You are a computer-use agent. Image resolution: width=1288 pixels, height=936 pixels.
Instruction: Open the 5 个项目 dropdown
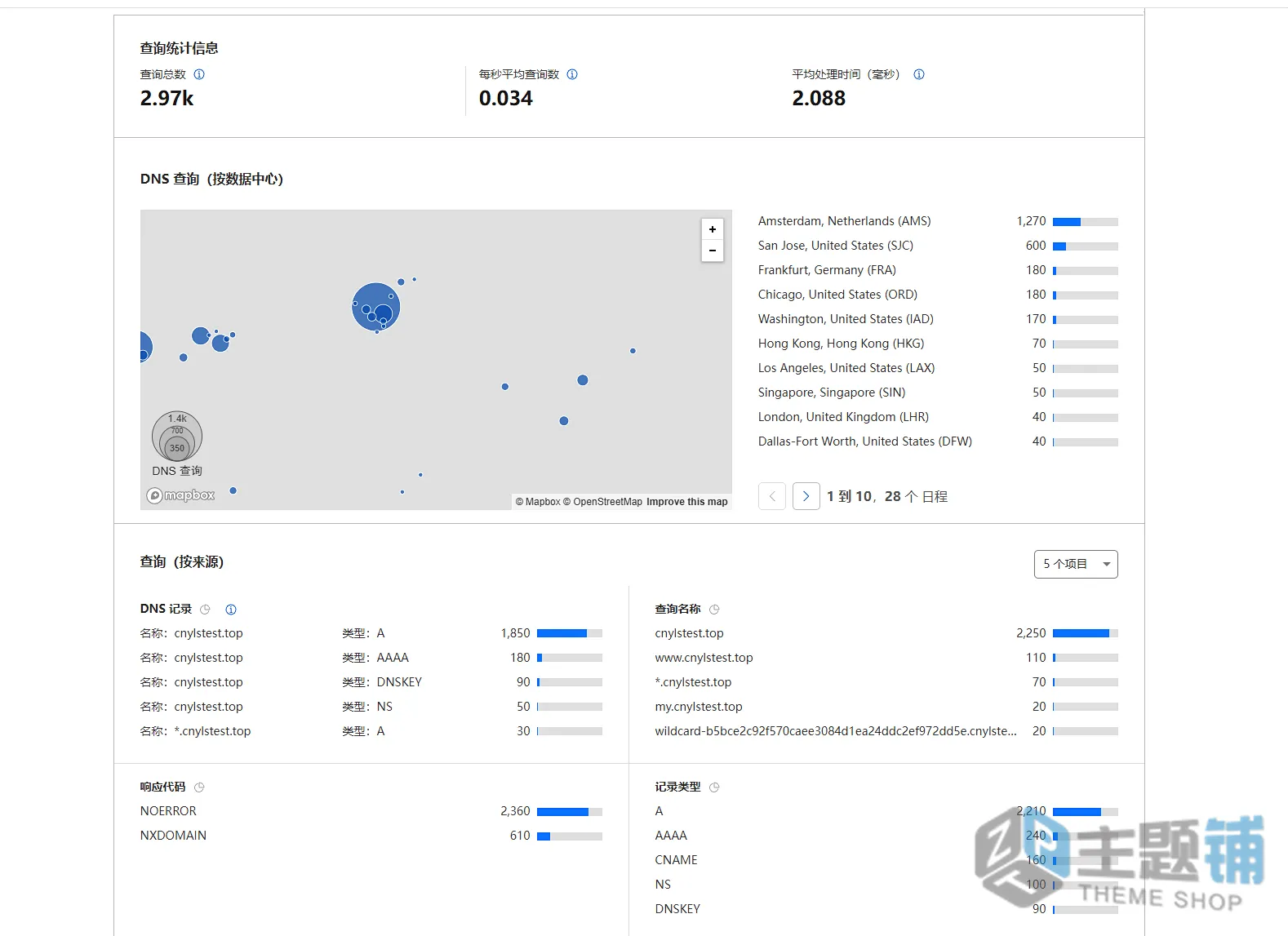pyautogui.click(x=1076, y=564)
